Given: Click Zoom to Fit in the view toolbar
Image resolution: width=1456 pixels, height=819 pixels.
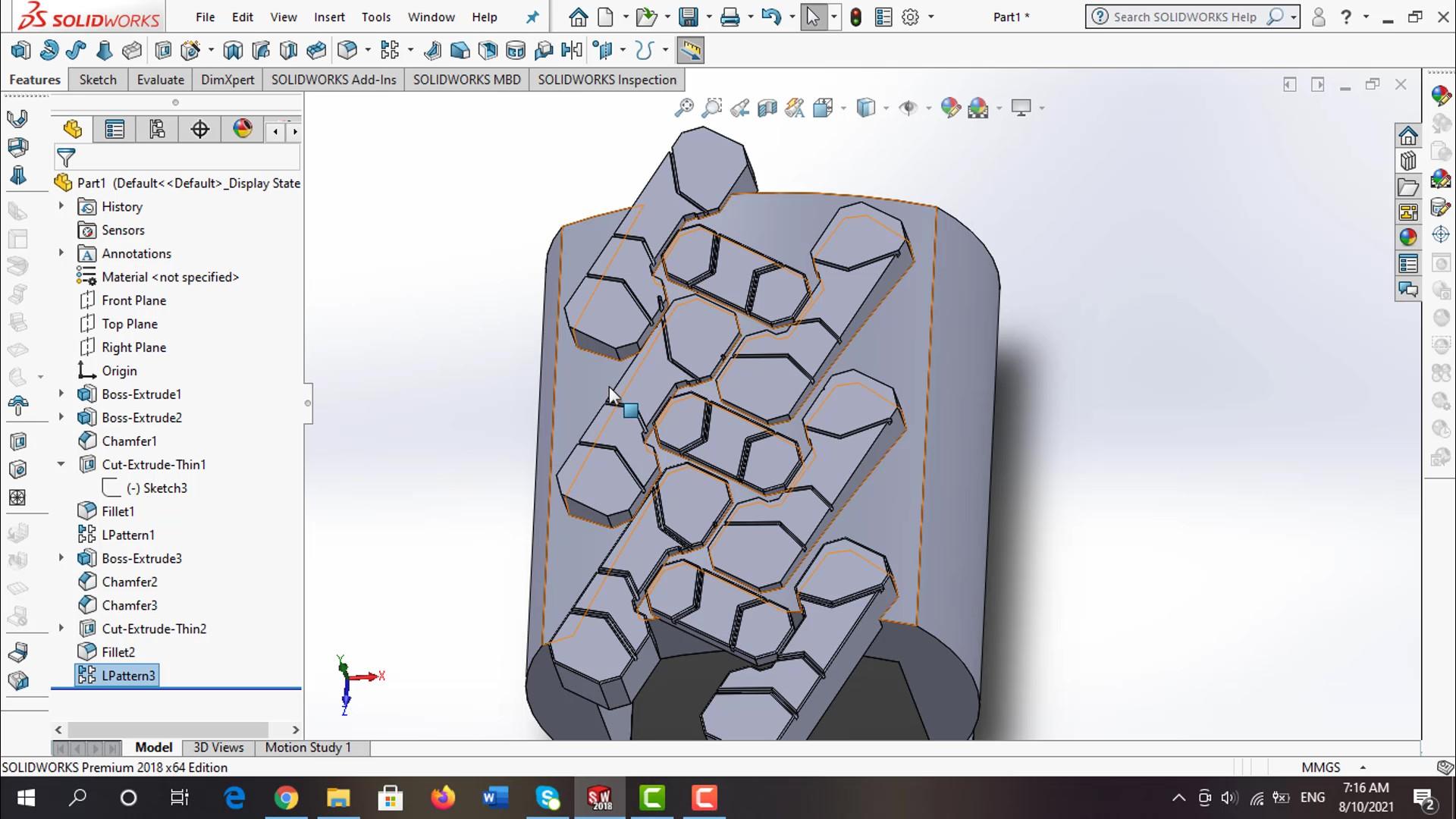Looking at the screenshot, I should point(684,108).
